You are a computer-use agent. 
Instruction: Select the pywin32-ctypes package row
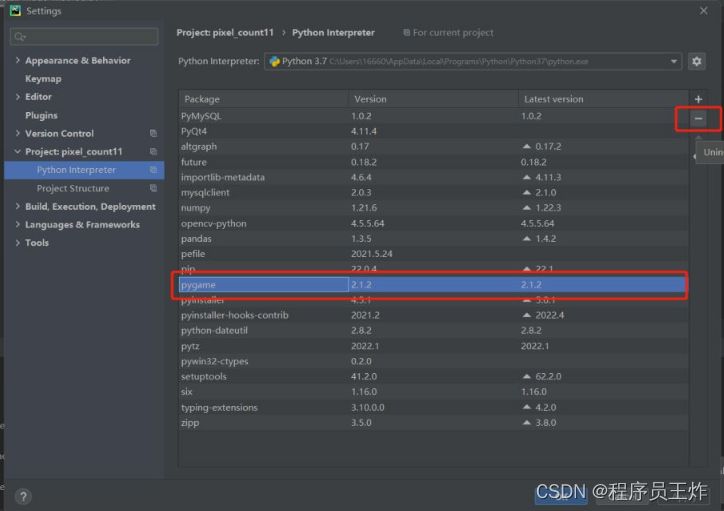[433, 361]
